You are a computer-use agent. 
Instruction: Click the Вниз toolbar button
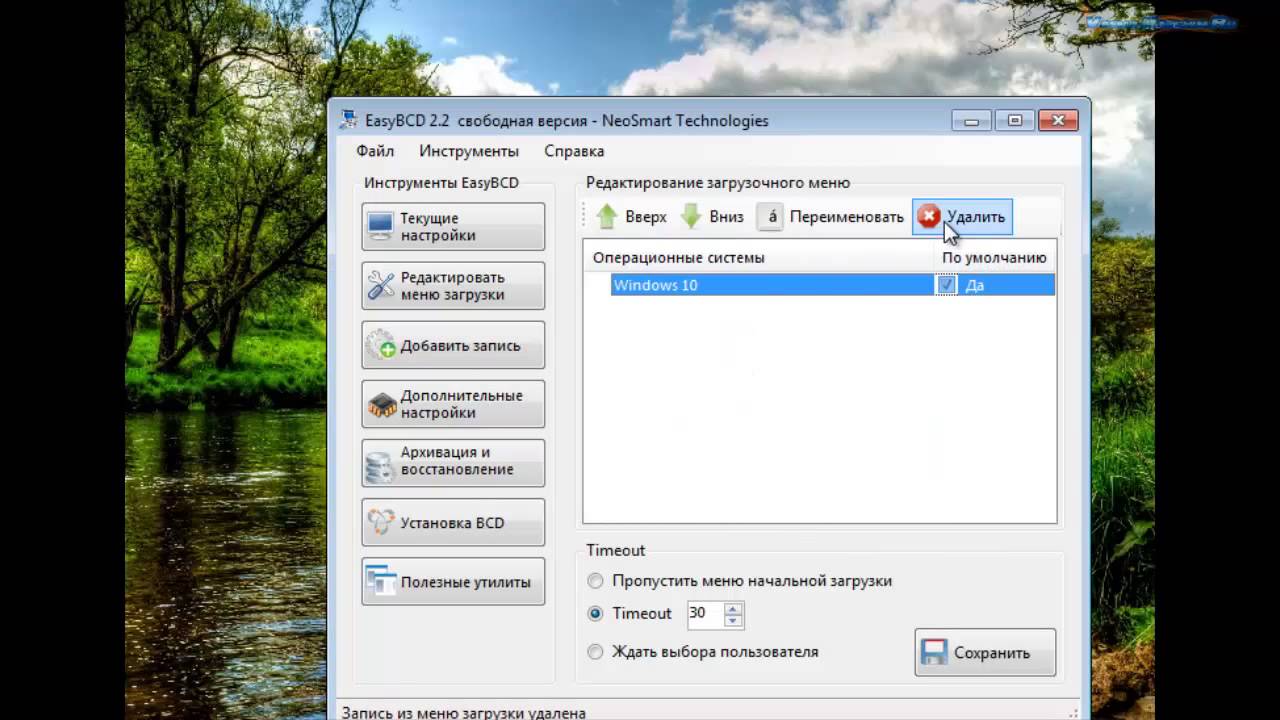712,217
